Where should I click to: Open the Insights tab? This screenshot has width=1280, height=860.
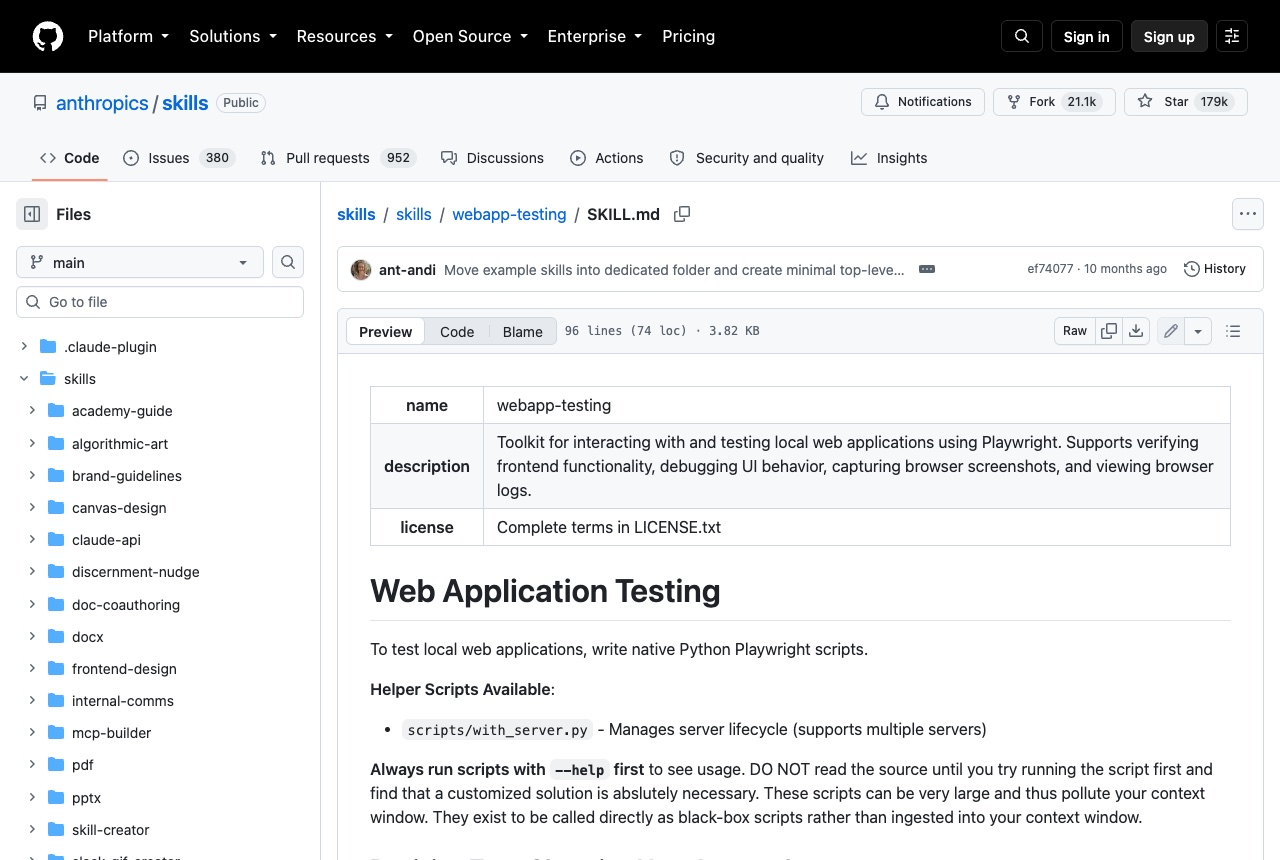tap(889, 158)
